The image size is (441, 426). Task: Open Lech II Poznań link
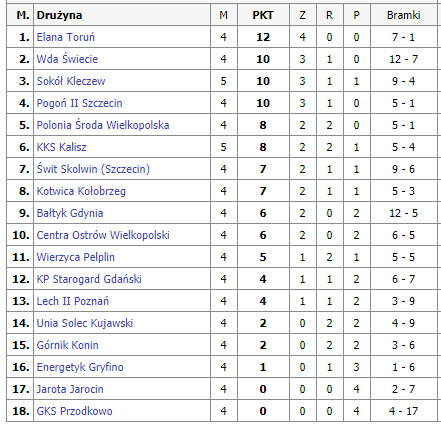click(x=73, y=301)
